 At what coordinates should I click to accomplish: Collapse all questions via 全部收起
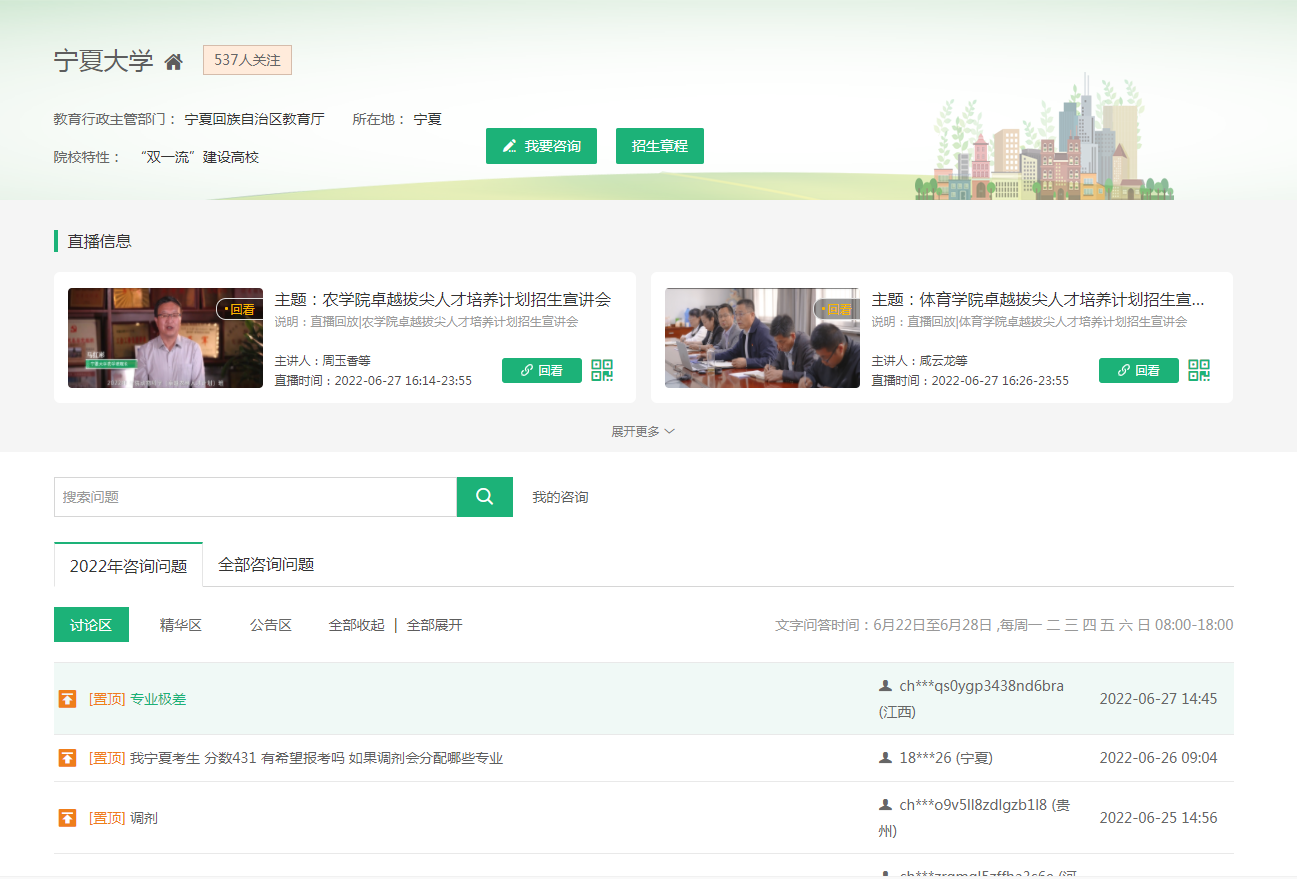356,625
